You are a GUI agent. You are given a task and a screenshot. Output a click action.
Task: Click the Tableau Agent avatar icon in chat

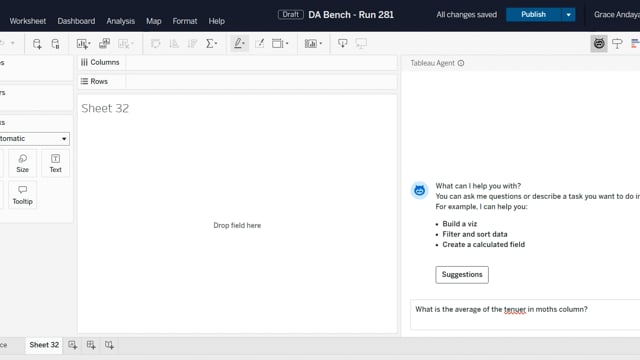pos(419,190)
